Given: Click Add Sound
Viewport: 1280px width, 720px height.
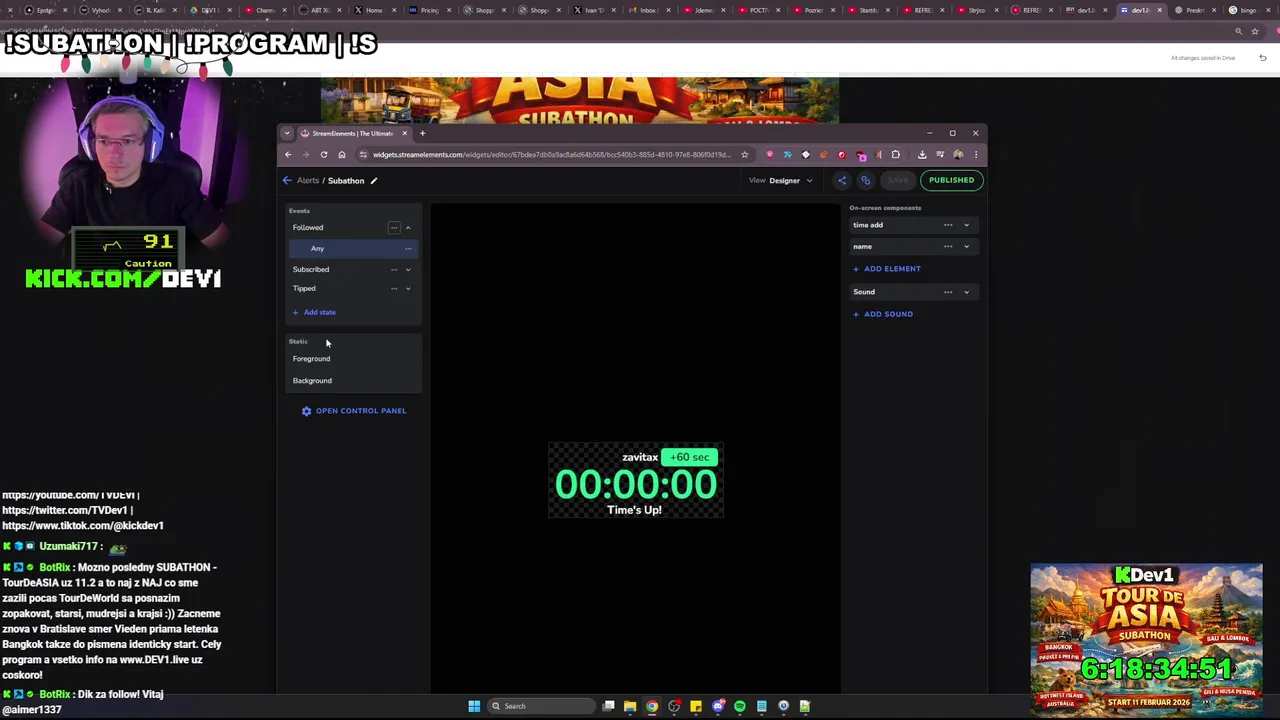Looking at the screenshot, I should click(883, 314).
